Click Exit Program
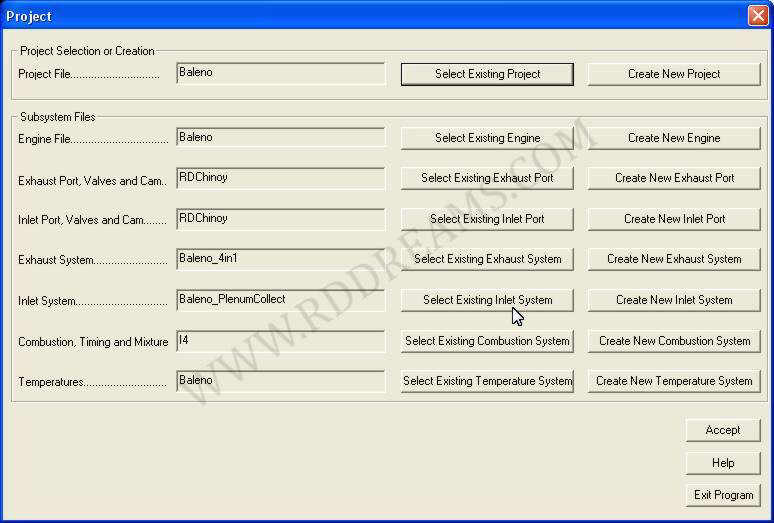 (x=723, y=495)
